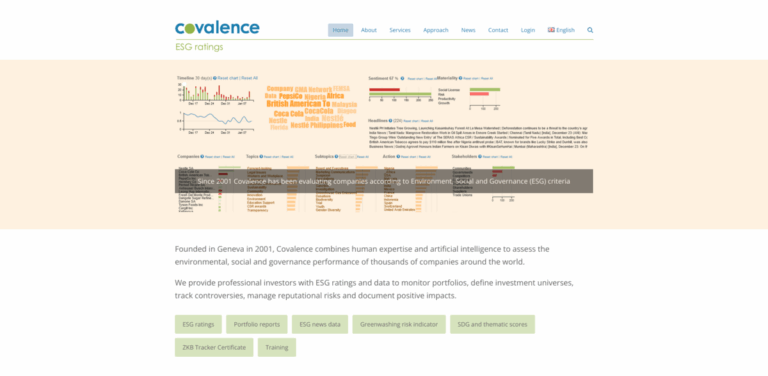Click the Greenwashing risk indicator button
Viewport: 768px width, 376px height.
[399, 325]
